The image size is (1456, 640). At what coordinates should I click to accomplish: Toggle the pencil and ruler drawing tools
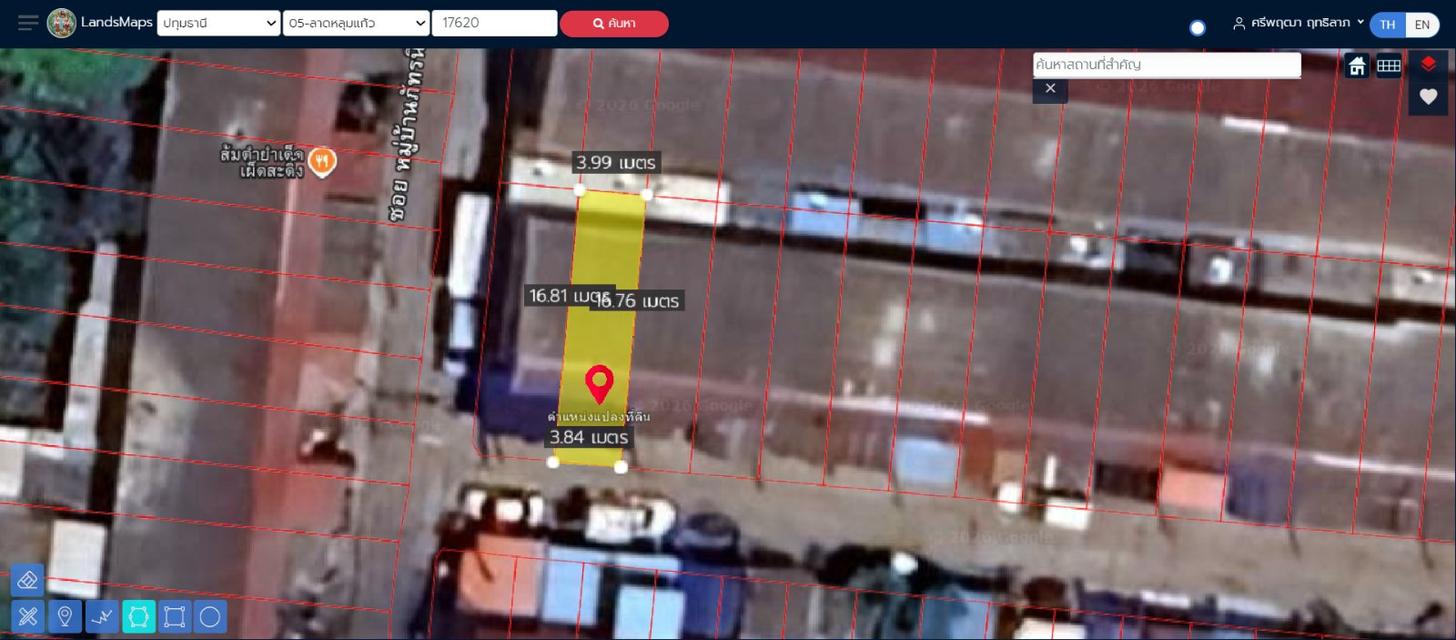click(x=27, y=616)
